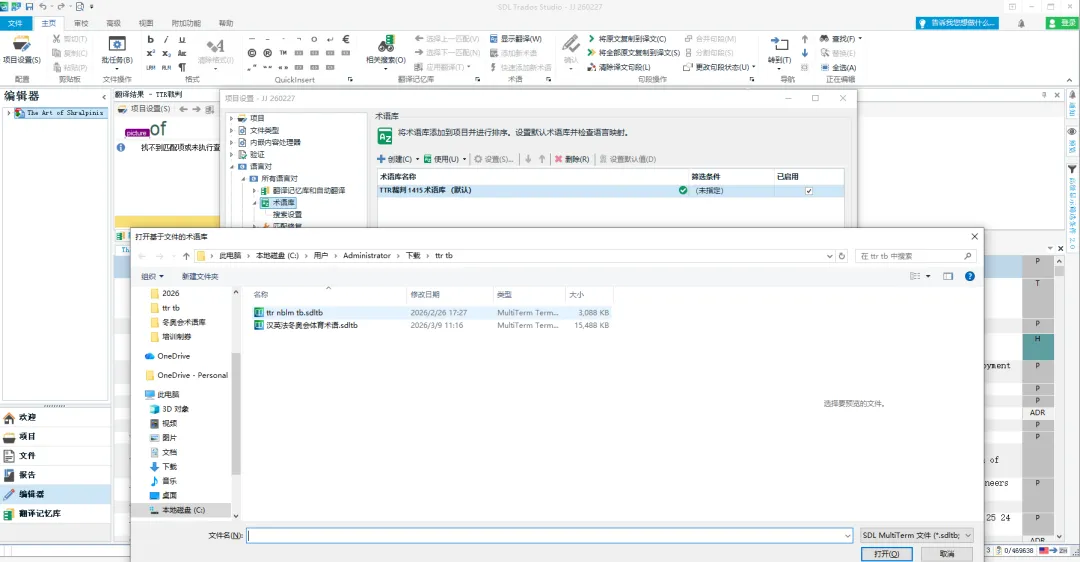Expand the File Types (文件类型) tree node
This screenshot has height=562, width=1080.
[231, 130]
